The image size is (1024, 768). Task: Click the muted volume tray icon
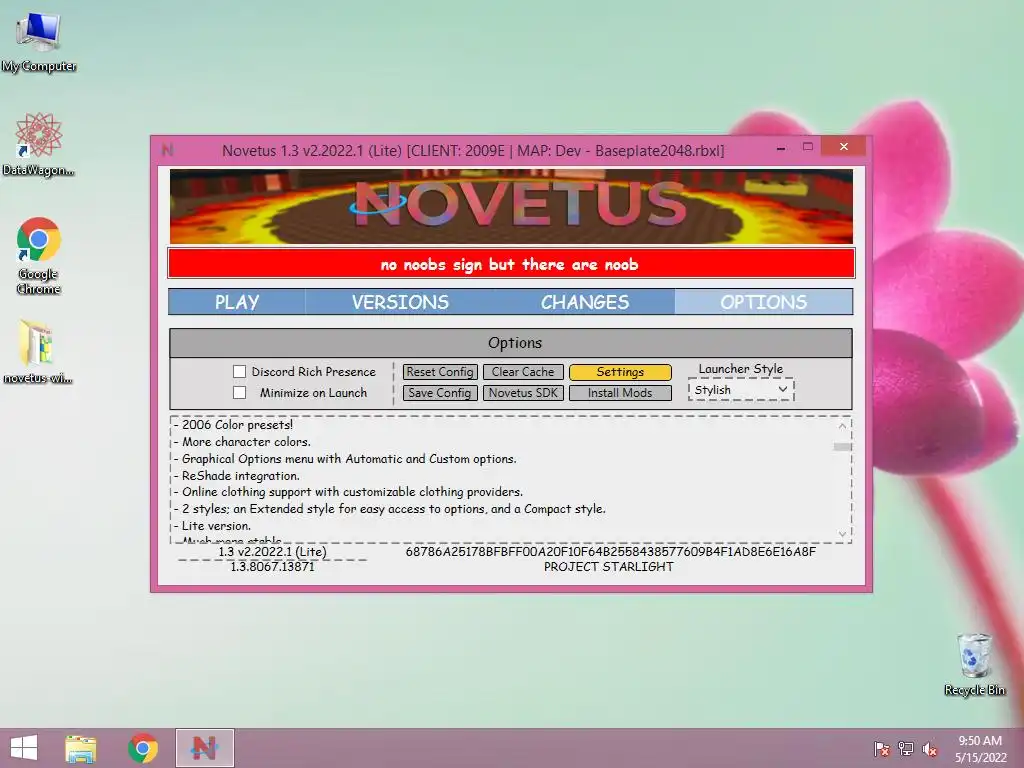(x=930, y=748)
